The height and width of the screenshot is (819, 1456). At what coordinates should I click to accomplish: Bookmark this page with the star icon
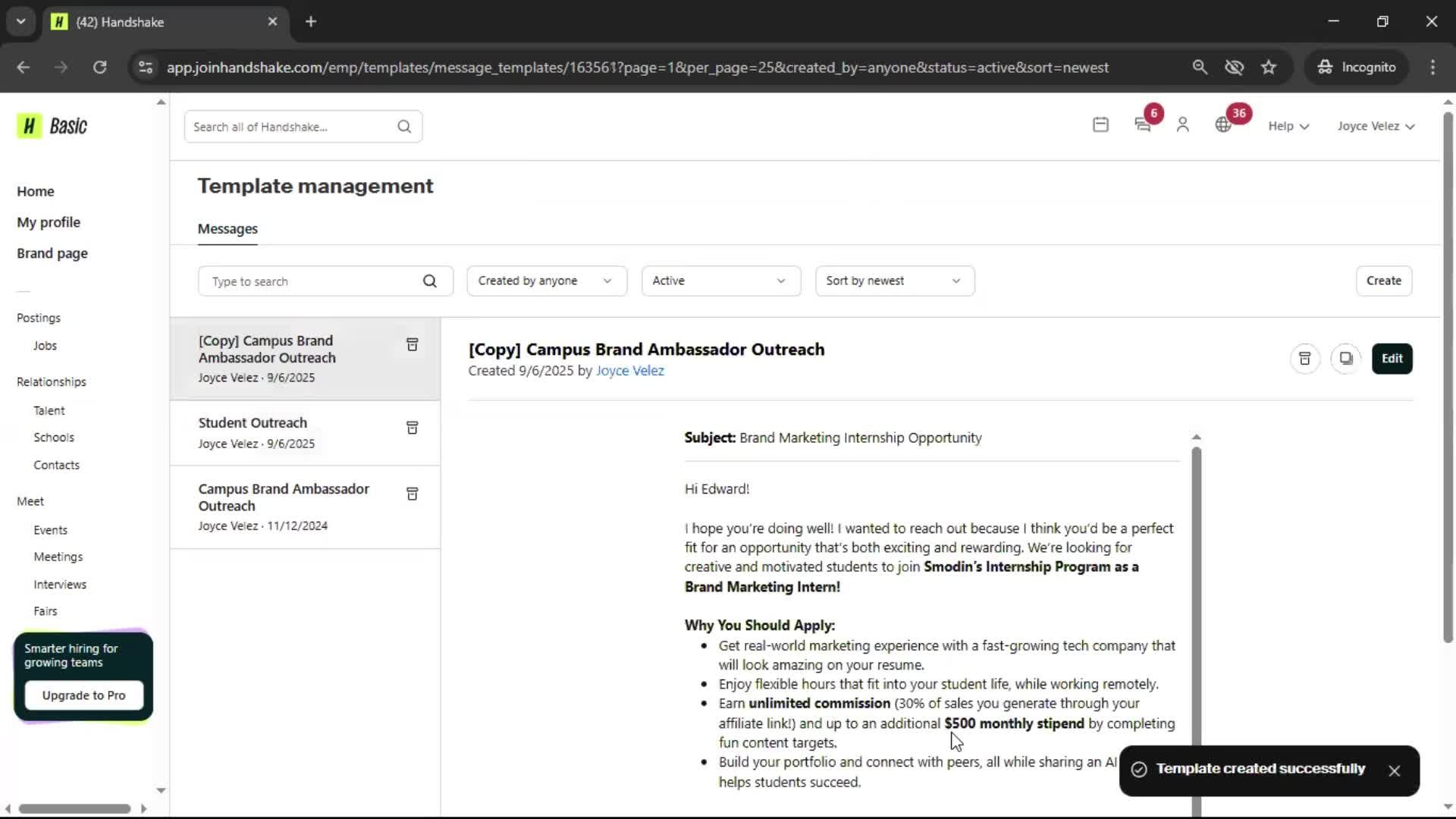pos(1269,67)
